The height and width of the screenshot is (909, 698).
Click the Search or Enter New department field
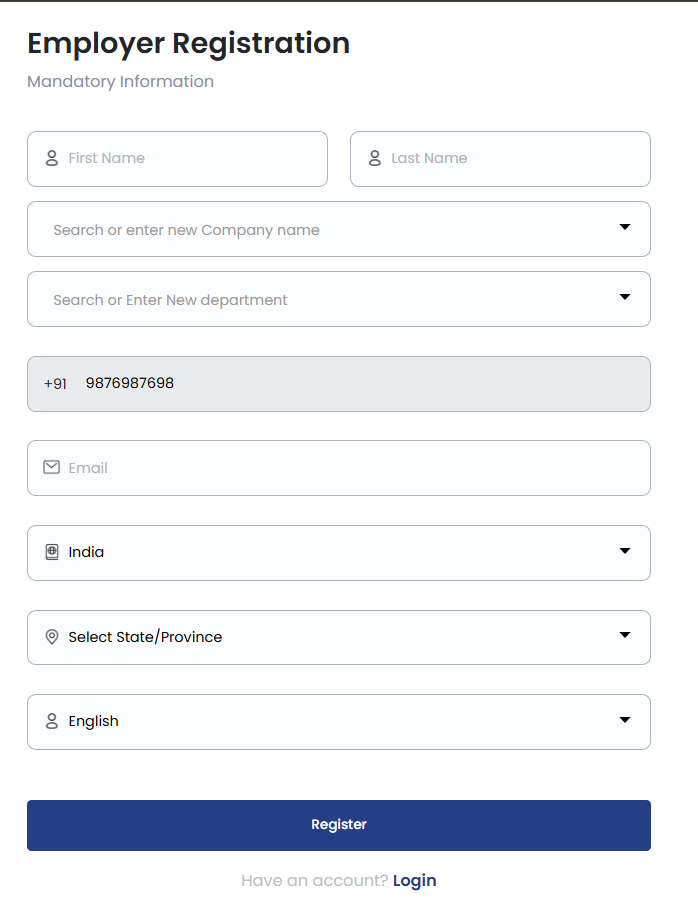tap(320, 299)
